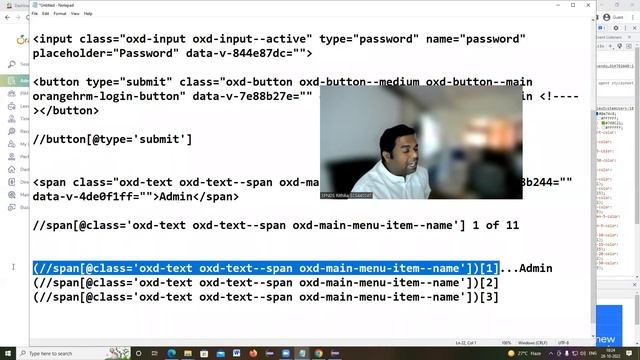This screenshot has height=360, width=640.
Task: Click the Guest profile avatar in Chrome
Action: pyautogui.click(x=607, y=17)
